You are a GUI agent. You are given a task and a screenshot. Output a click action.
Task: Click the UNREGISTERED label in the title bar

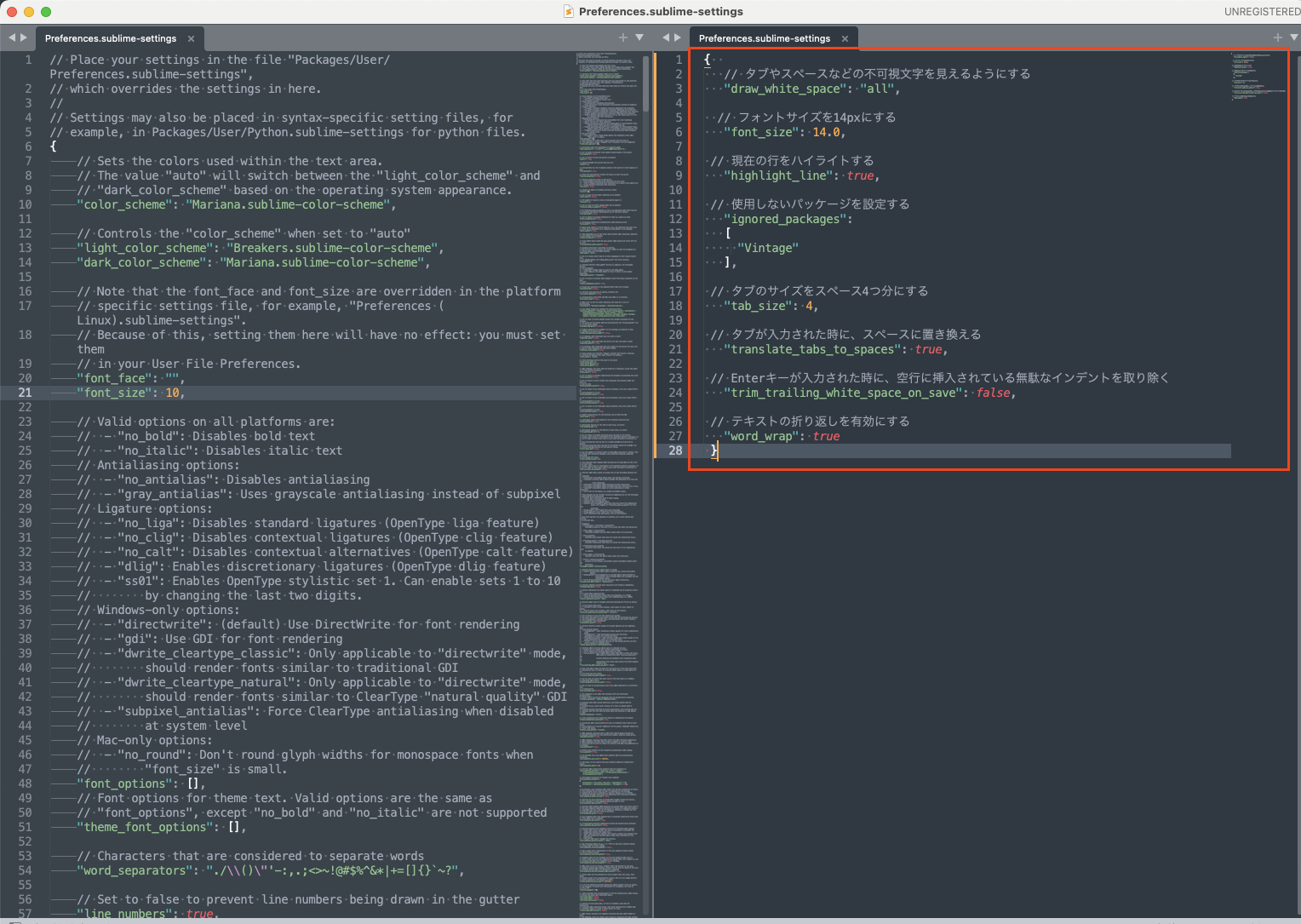point(1262,11)
